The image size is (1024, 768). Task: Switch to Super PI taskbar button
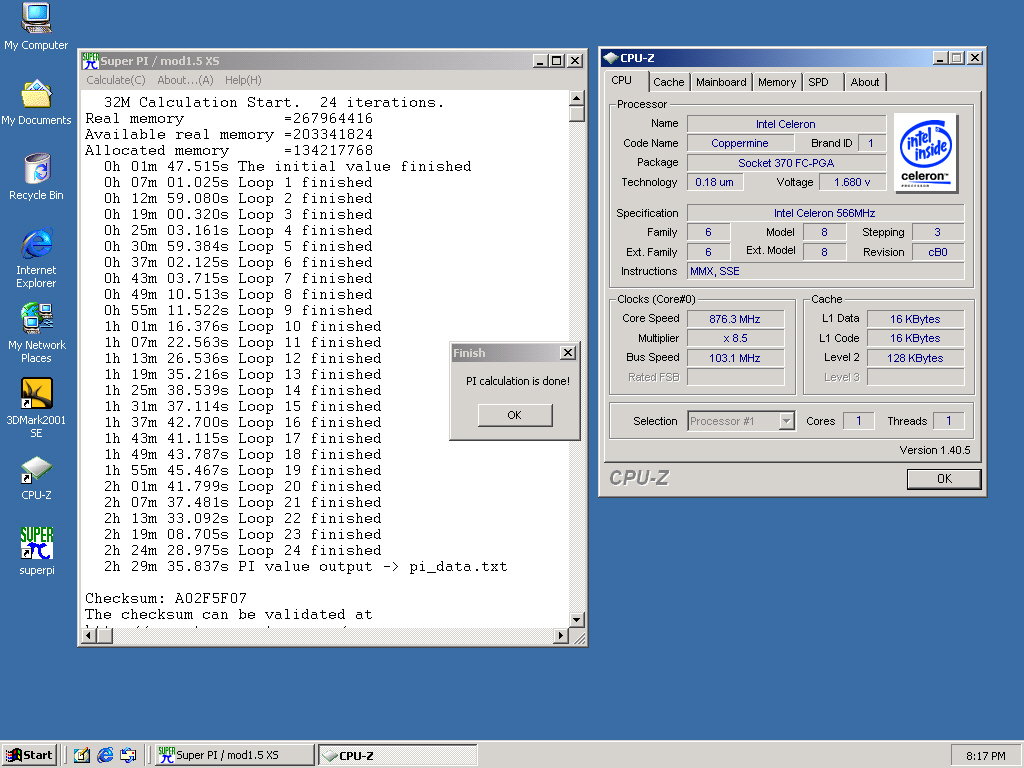tap(235, 755)
